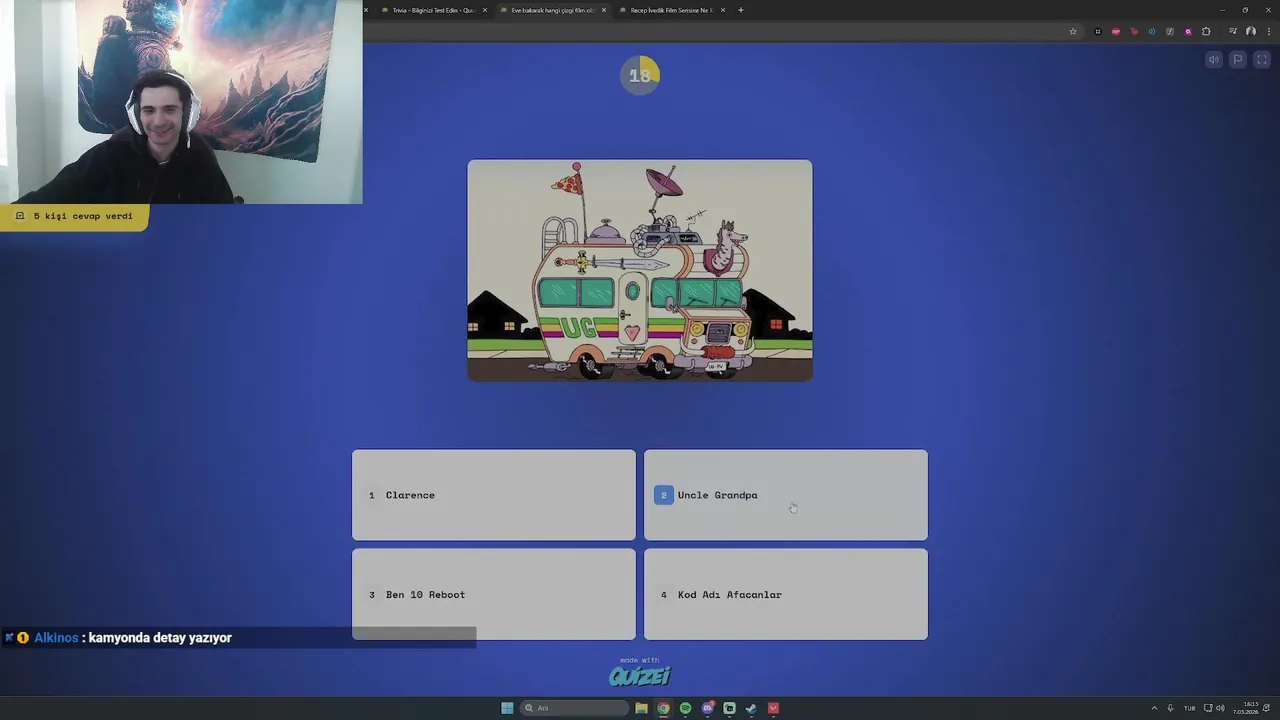1280x720 pixels.
Task: Open the Chrome three-dot menu
Action: coord(1269,32)
